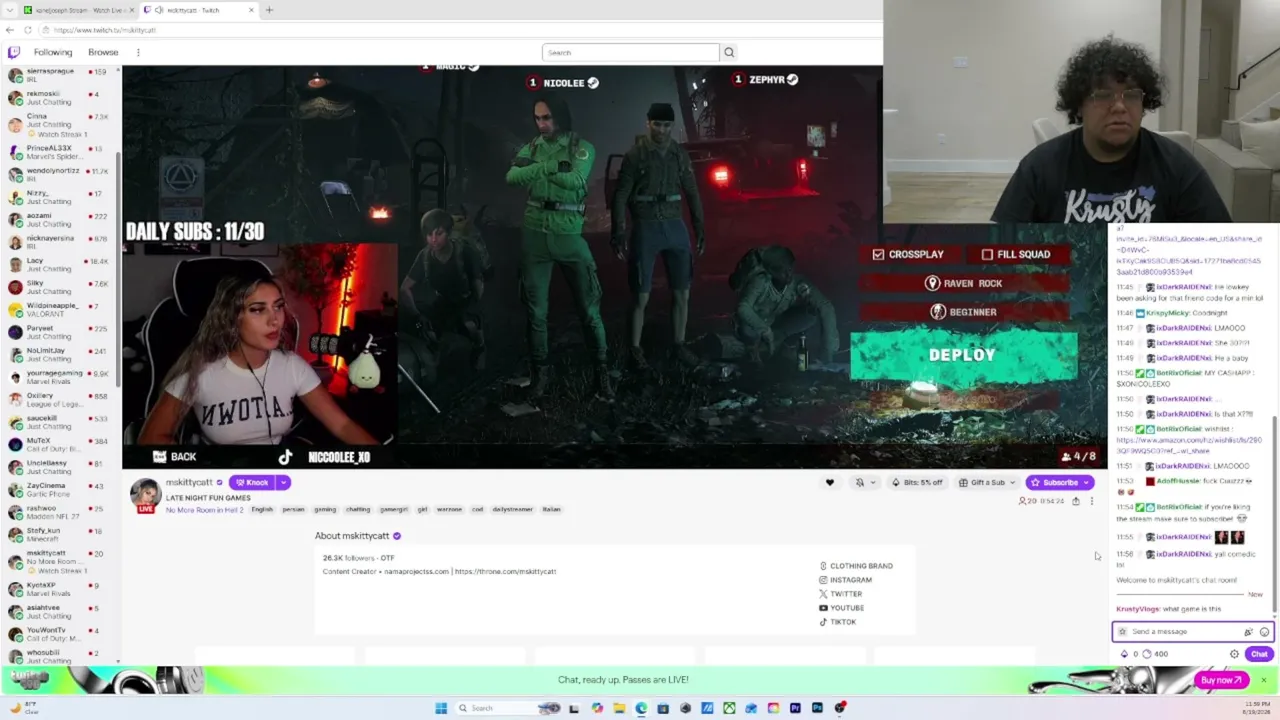Open yourragegaming channel in the sidebar
The image size is (1280, 720).
[x=60, y=377]
